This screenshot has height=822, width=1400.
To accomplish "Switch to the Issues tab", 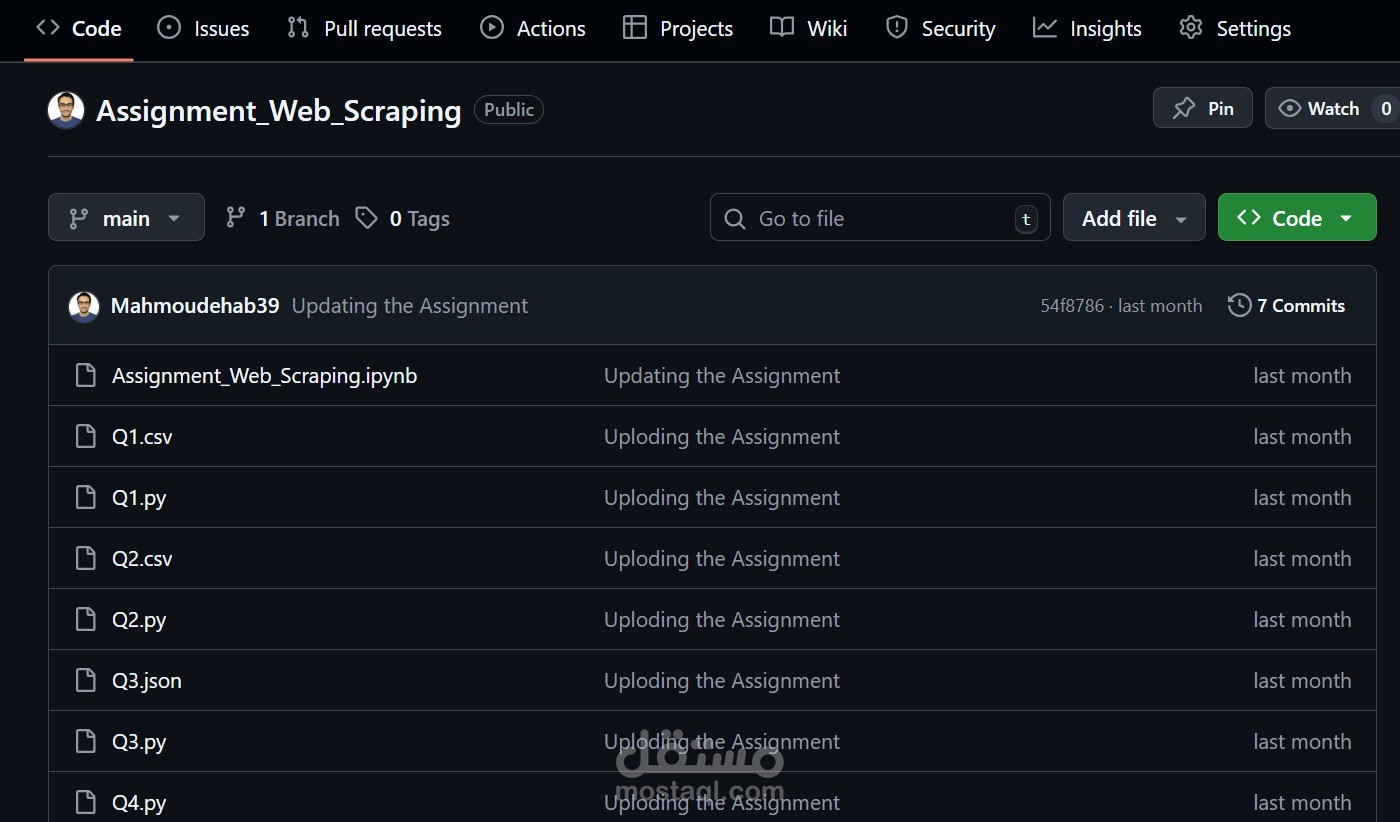I will point(204,29).
